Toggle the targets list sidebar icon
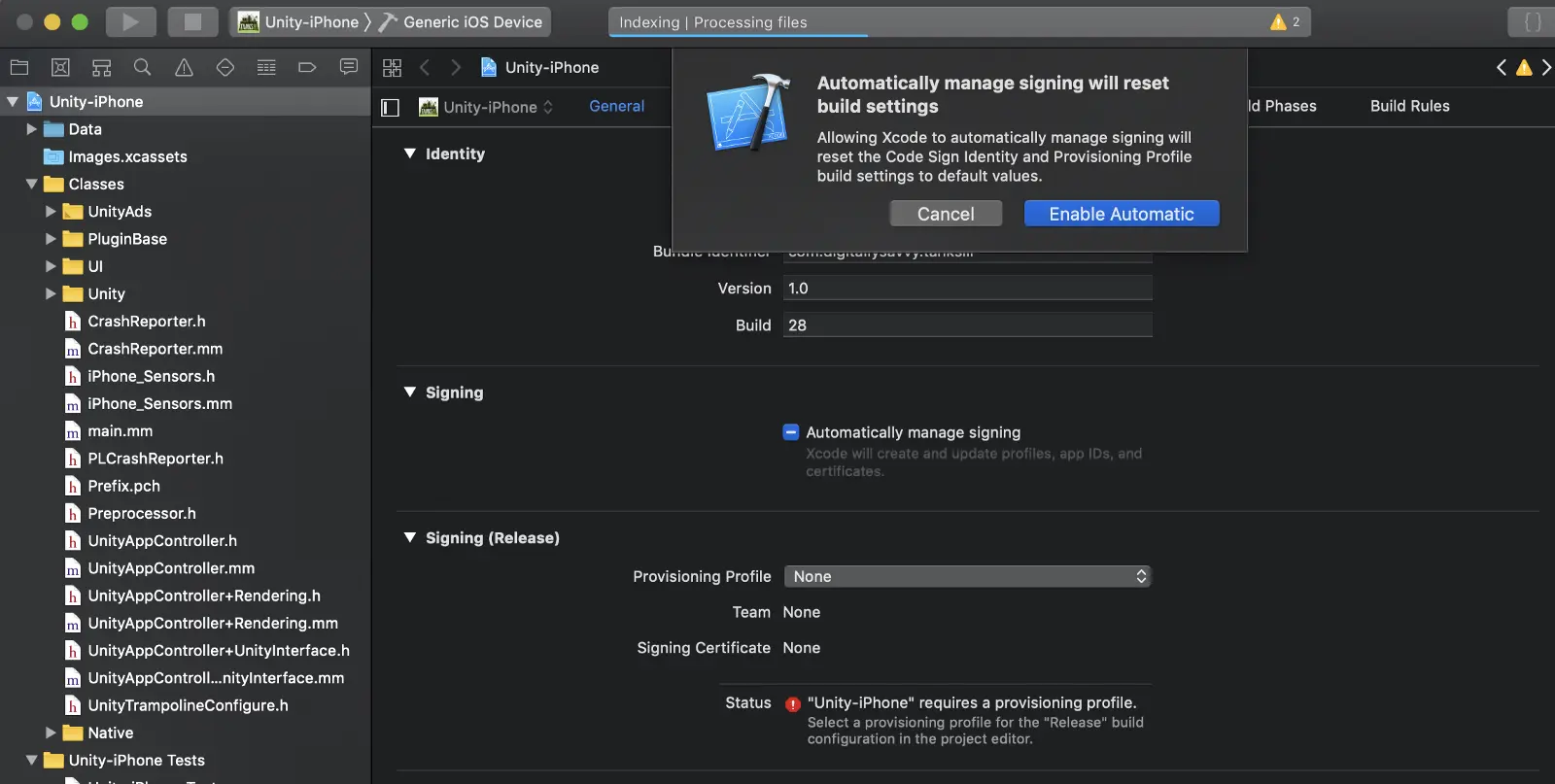This screenshot has height=784, width=1555. tap(390, 108)
